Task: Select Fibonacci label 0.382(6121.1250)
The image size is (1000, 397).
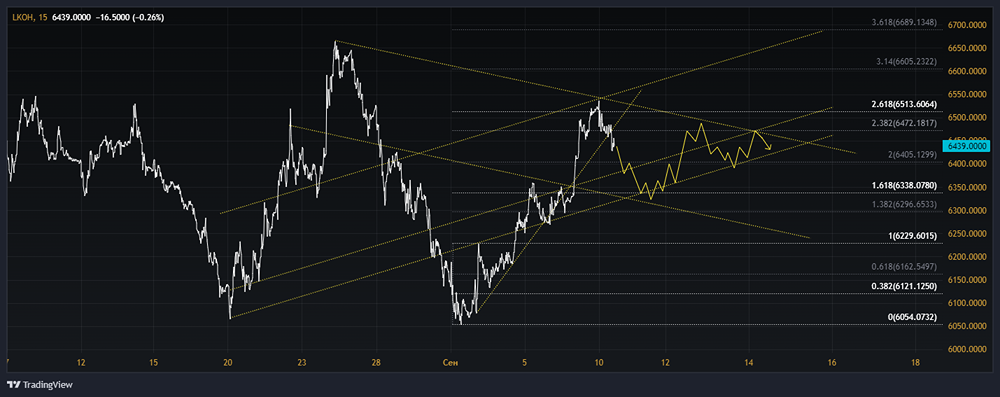Action: point(904,287)
